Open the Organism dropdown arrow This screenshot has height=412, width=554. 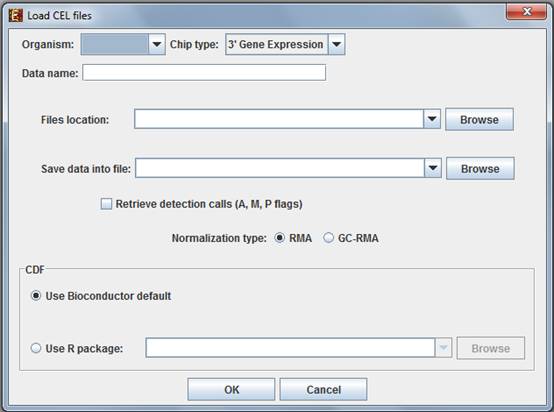(x=157, y=45)
